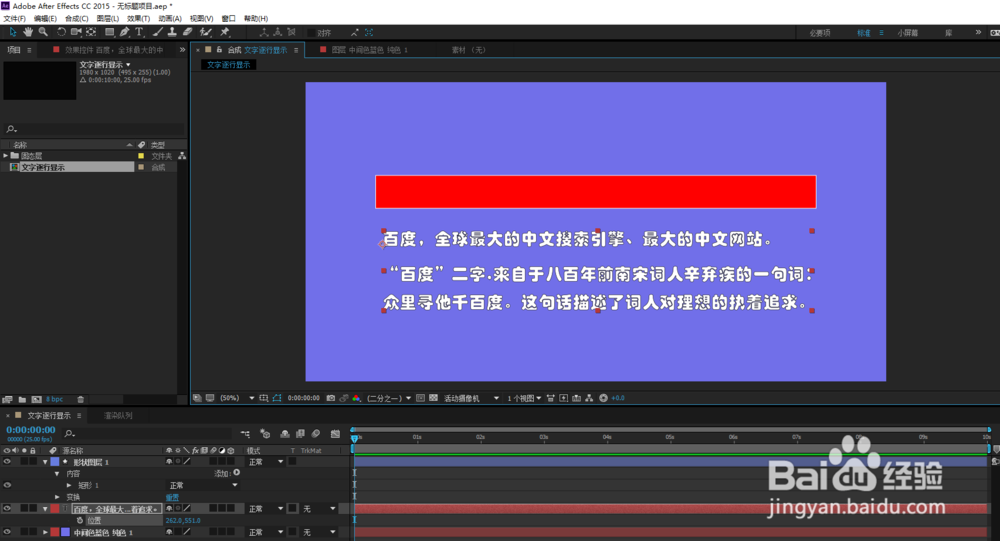Open blend mode dropdown for 形状图层 1
The width and height of the screenshot is (1000, 541).
(x=265, y=461)
